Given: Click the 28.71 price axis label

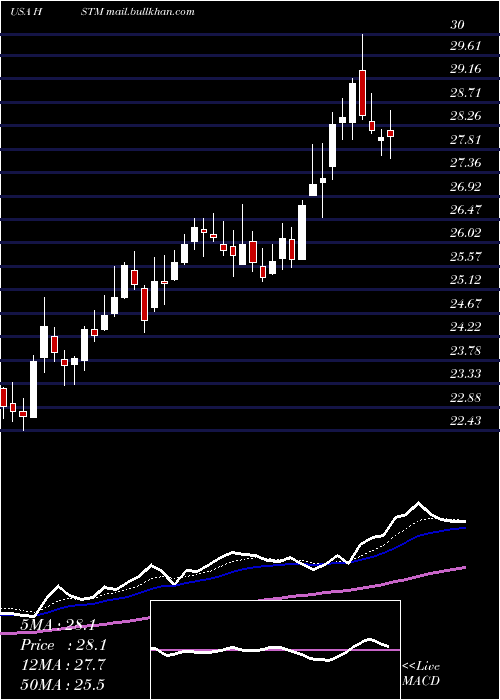Looking at the screenshot, I should pos(466,93).
